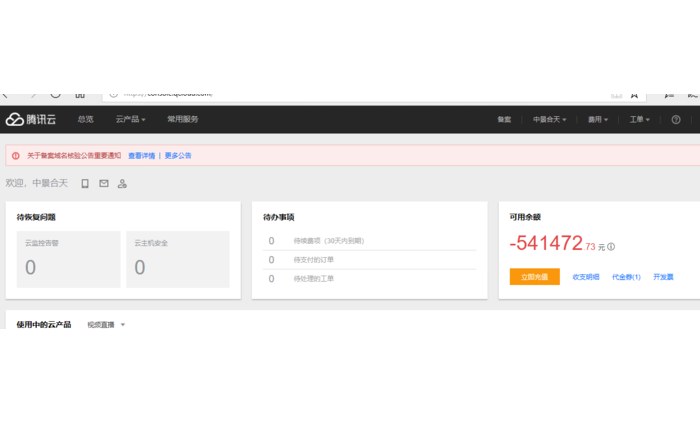Image resolution: width=700 pixels, height=422 pixels.
Task: Expand the 费用 dropdown in top bar
Action: [598, 119]
